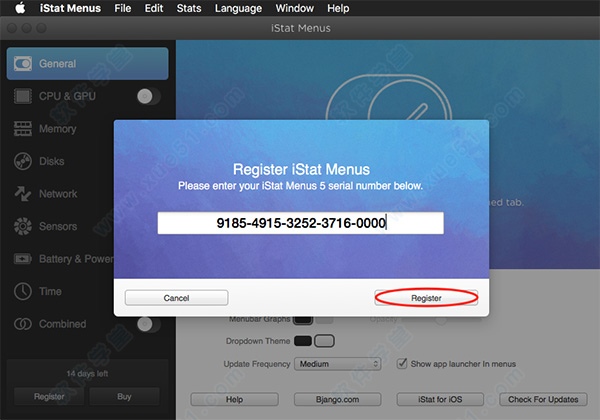Open the Language menu
Image resolution: width=600 pixels, height=420 pixels.
click(238, 8)
